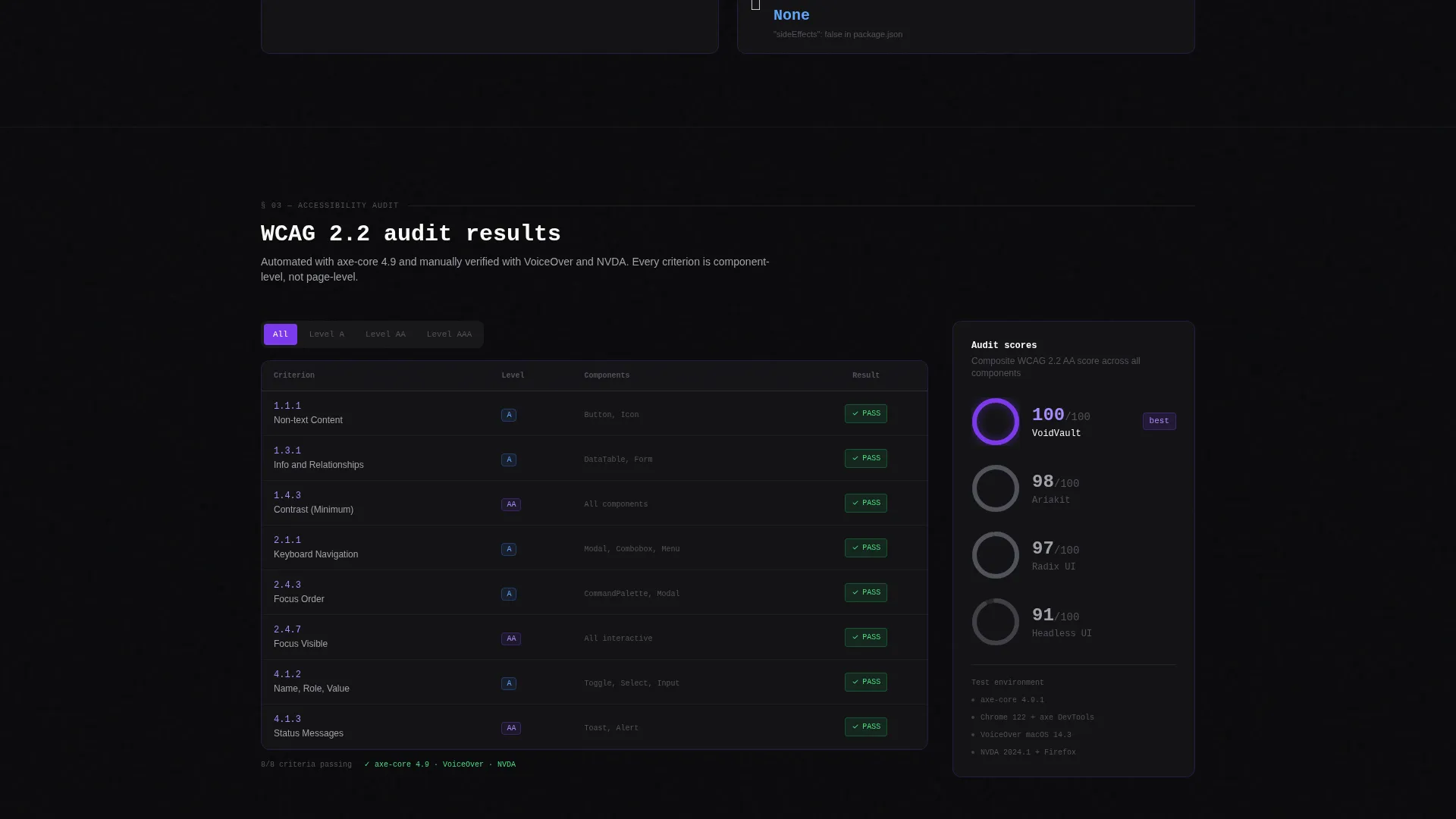The width and height of the screenshot is (1456, 819).
Task: Click the PASS badge for Non-text Content
Action: [866, 414]
